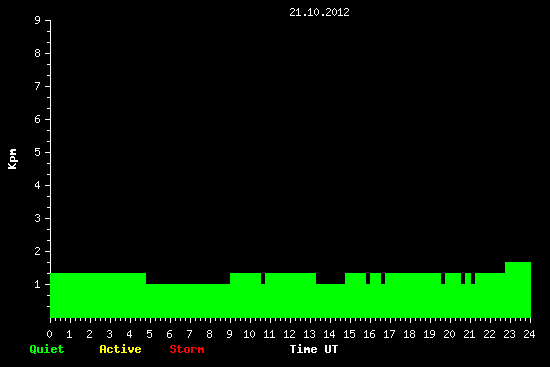The height and width of the screenshot is (367, 550).
Task: Click hour 9 on the time axis
Action: [229, 334]
